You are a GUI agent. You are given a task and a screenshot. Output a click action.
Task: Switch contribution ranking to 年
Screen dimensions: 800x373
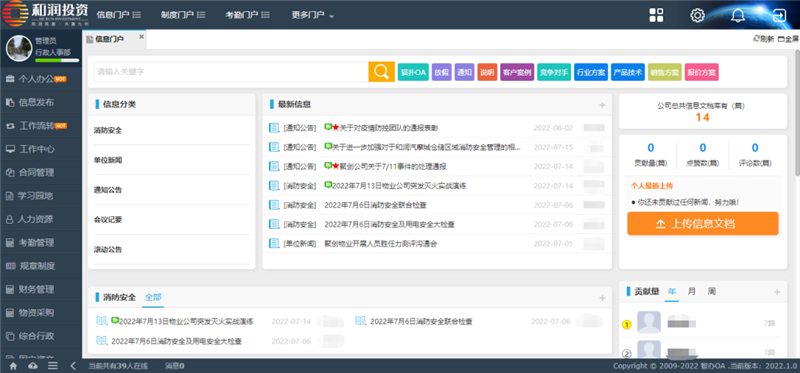[x=672, y=291]
